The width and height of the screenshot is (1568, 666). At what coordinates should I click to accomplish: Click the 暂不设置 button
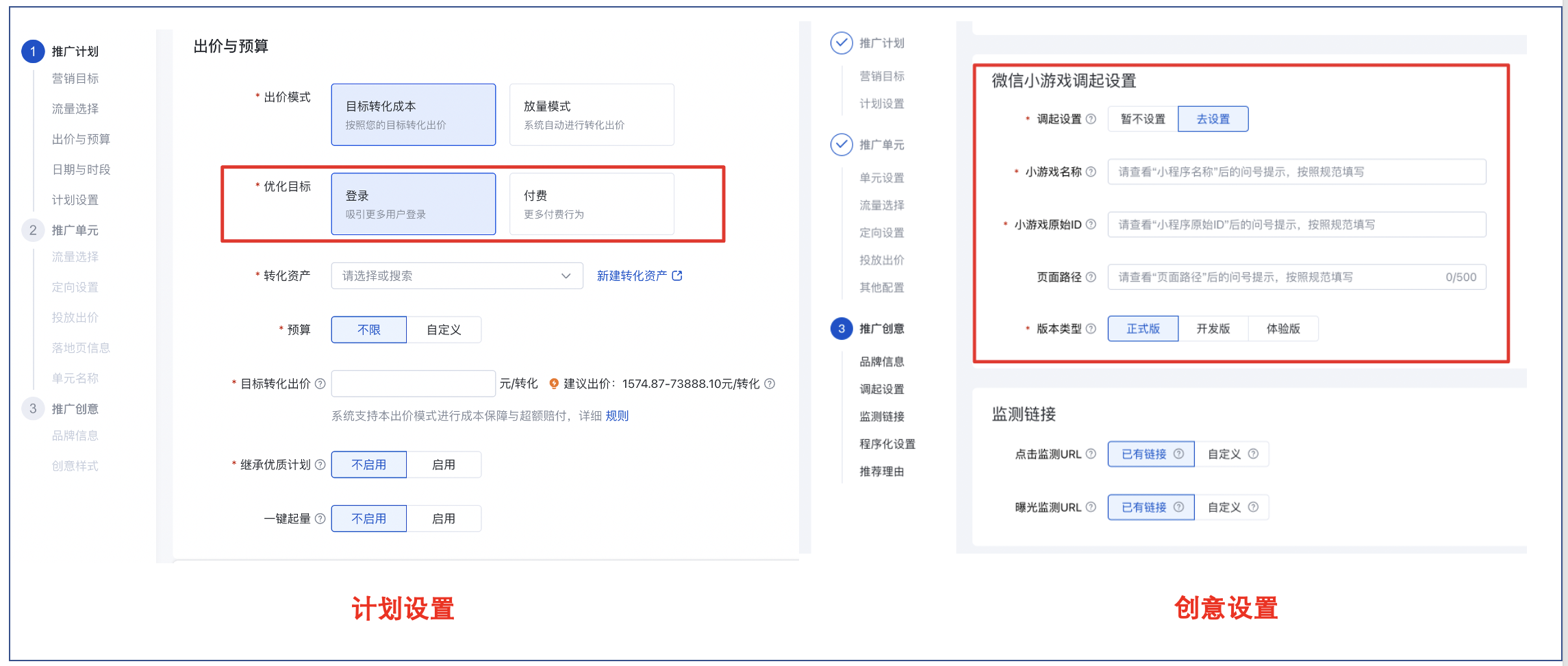[x=1142, y=119]
